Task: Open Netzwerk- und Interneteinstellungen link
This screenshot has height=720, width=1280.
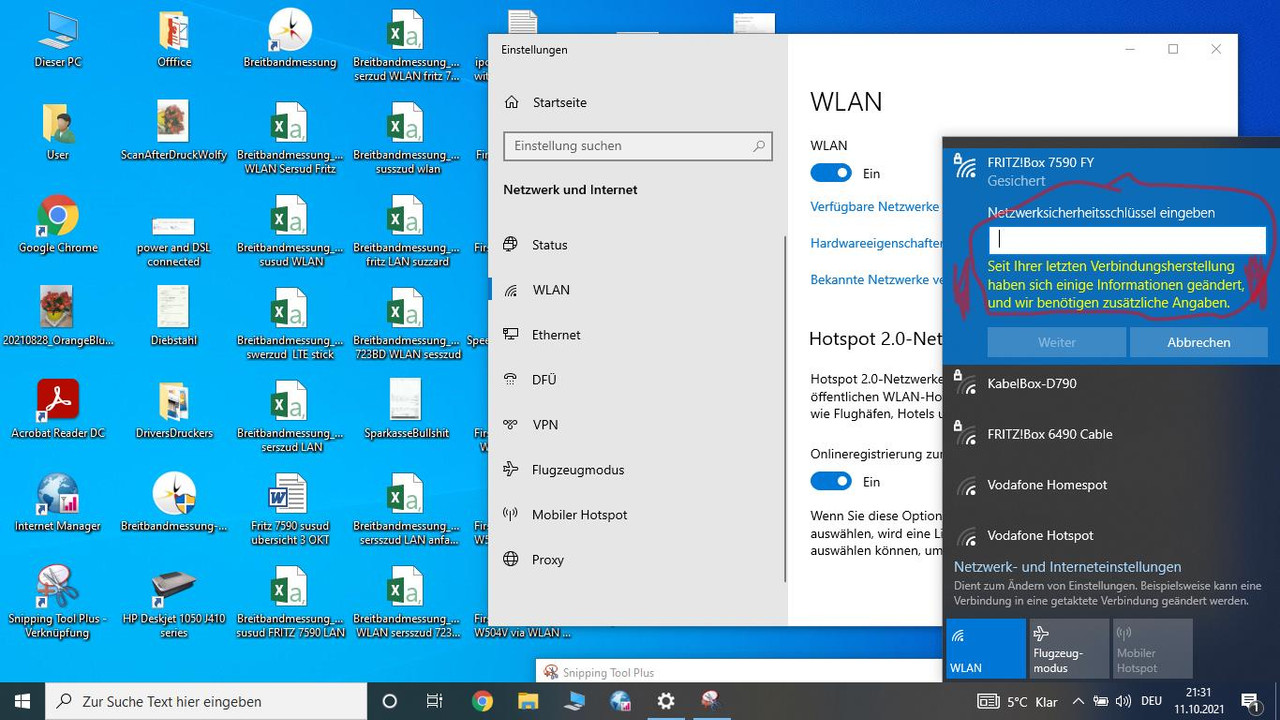Action: point(1067,566)
